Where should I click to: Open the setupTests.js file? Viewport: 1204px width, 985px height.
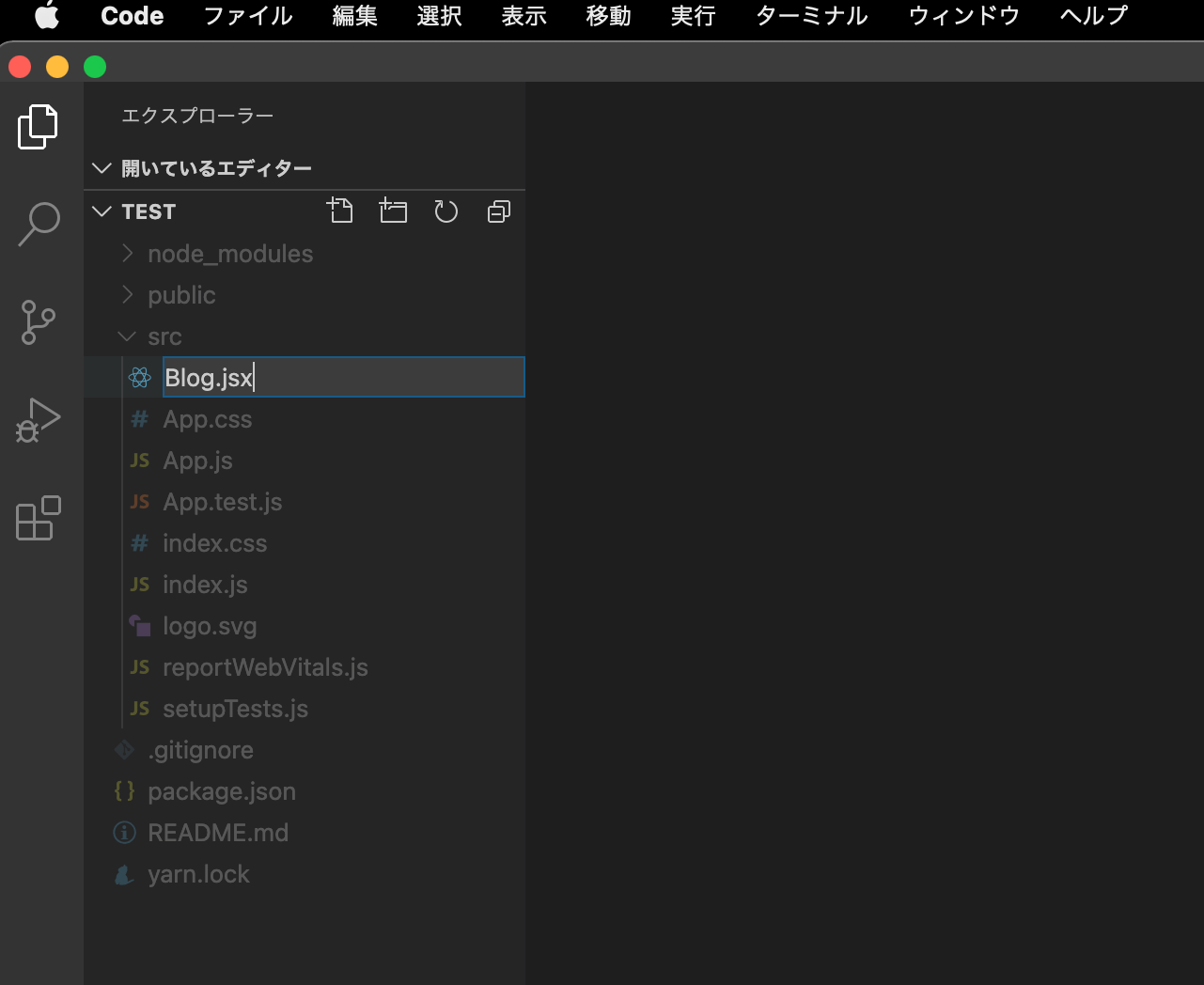235,709
